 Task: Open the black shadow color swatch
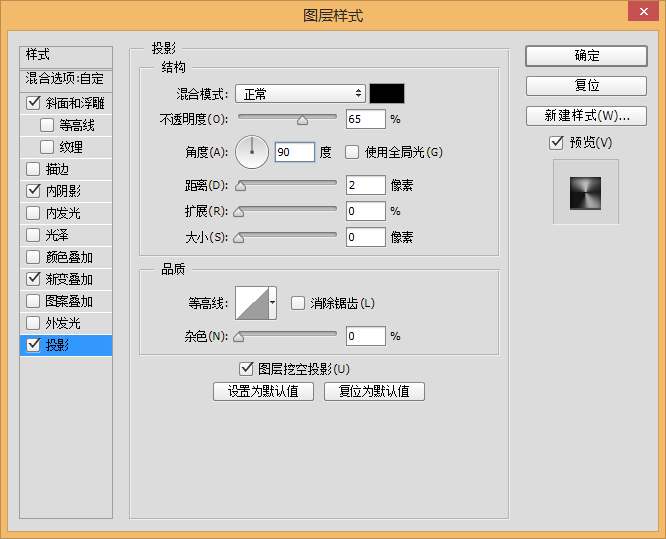pyautogui.click(x=387, y=93)
